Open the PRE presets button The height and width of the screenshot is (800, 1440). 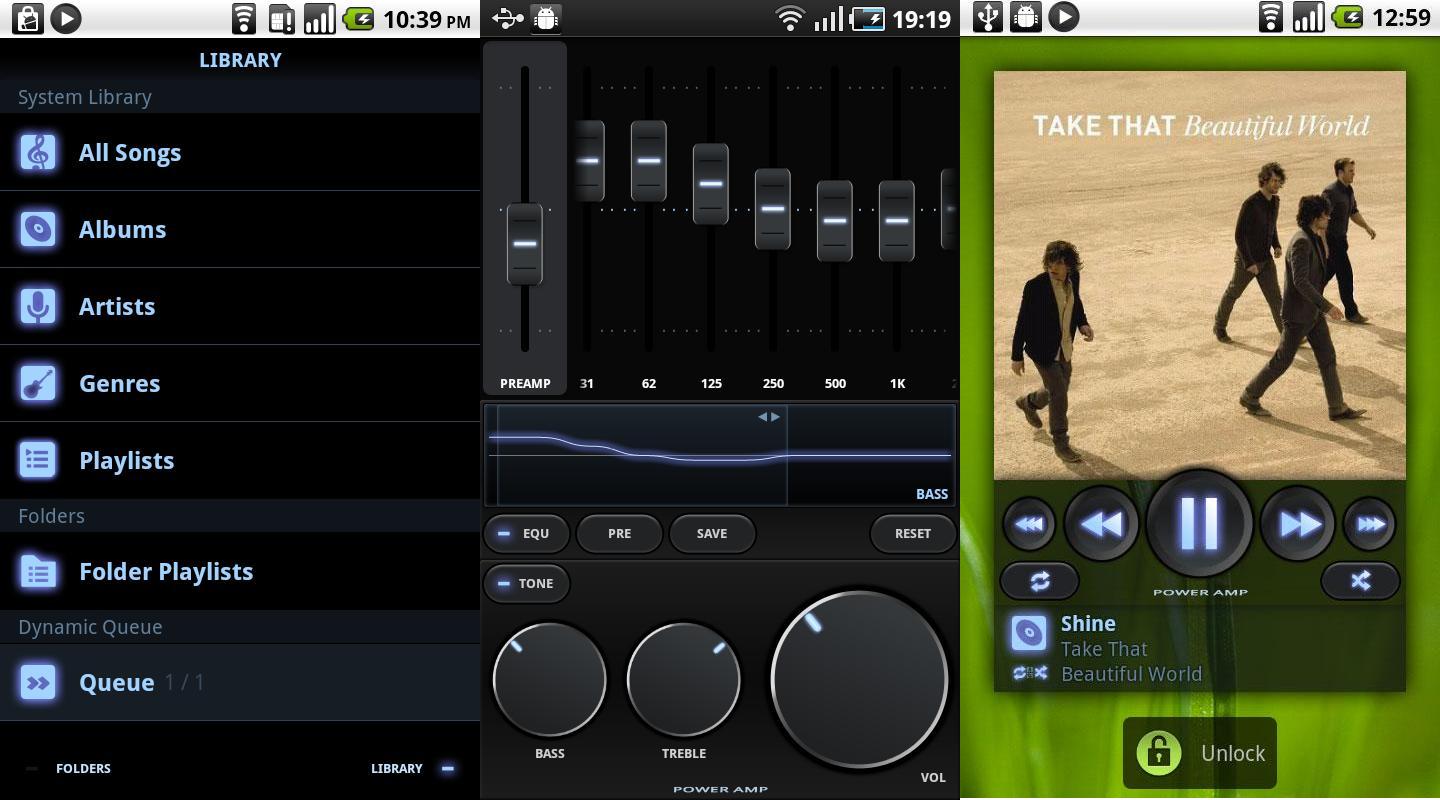[619, 533]
